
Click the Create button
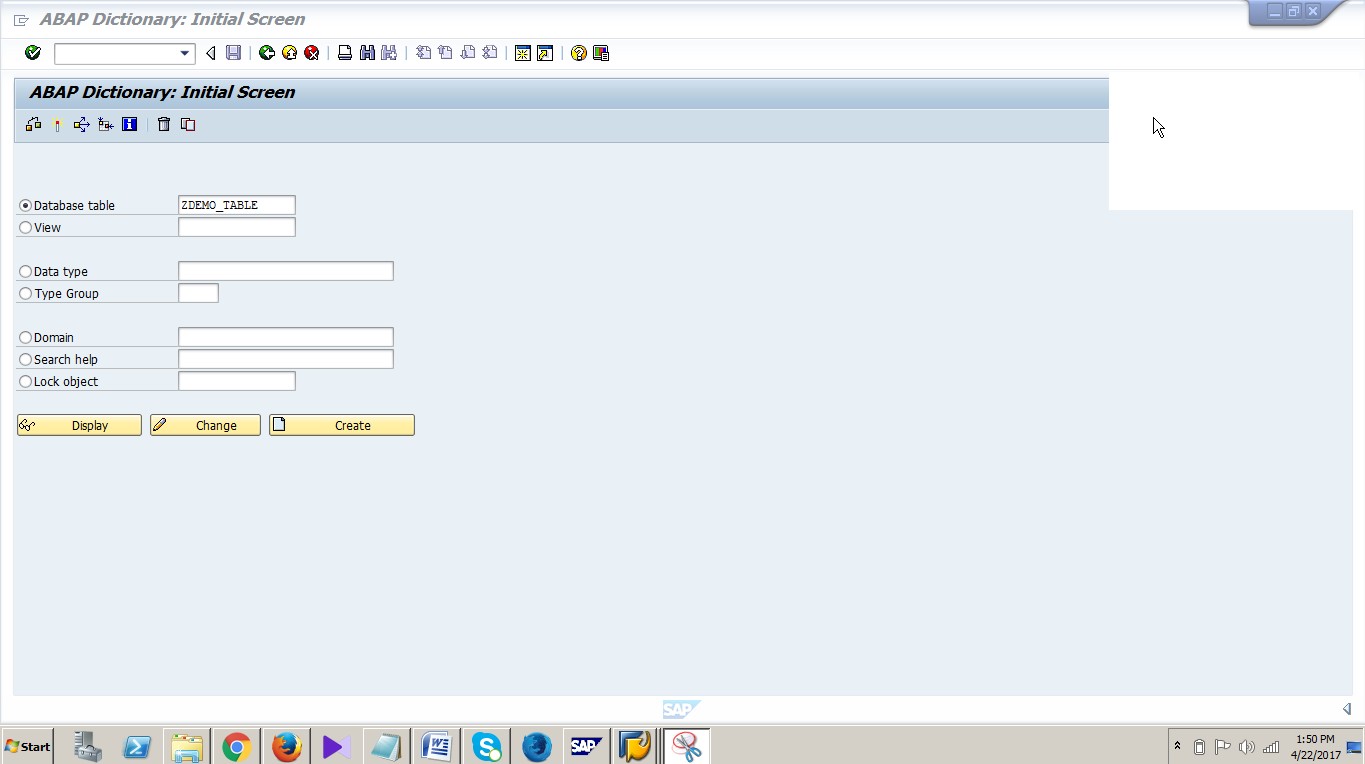pos(341,425)
